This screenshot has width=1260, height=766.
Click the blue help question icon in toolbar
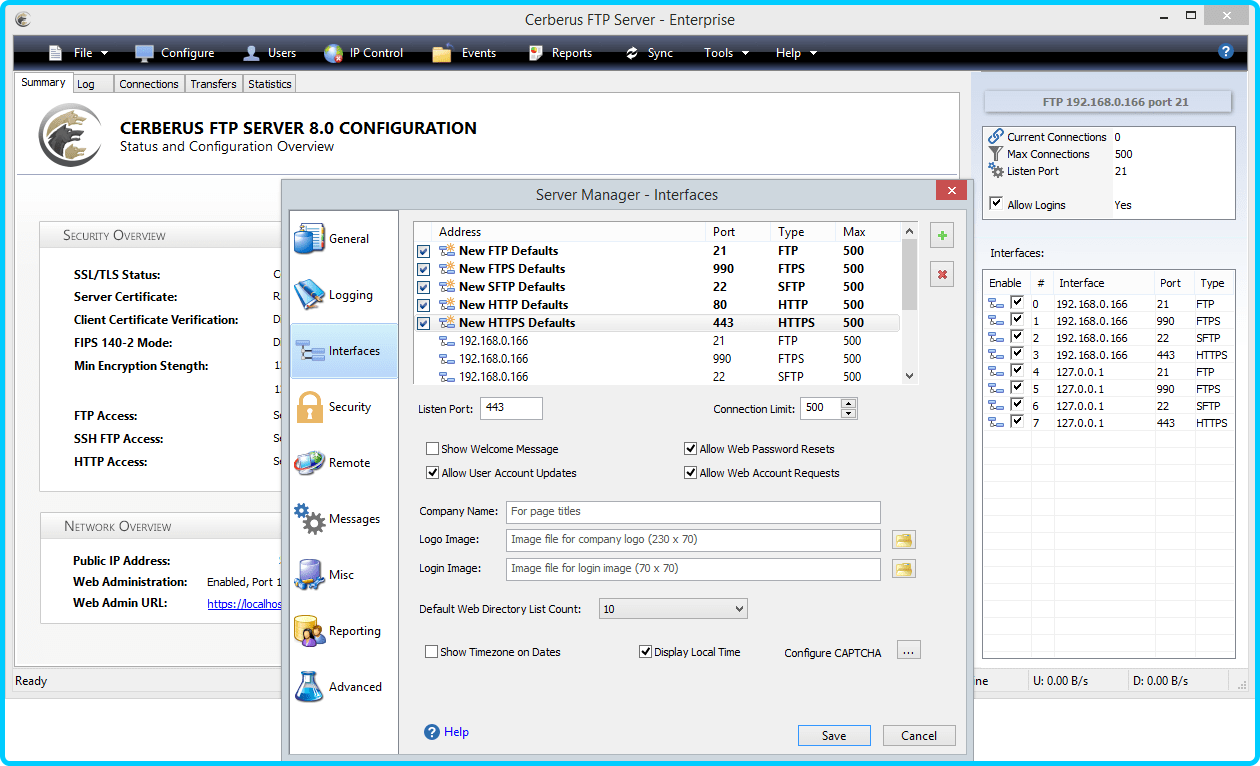click(1226, 52)
